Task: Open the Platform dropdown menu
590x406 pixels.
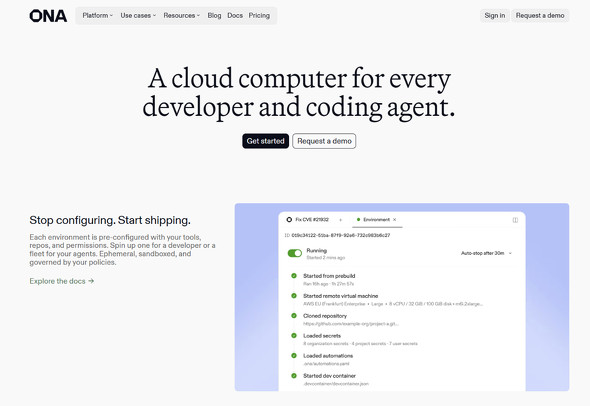Action: coord(97,15)
